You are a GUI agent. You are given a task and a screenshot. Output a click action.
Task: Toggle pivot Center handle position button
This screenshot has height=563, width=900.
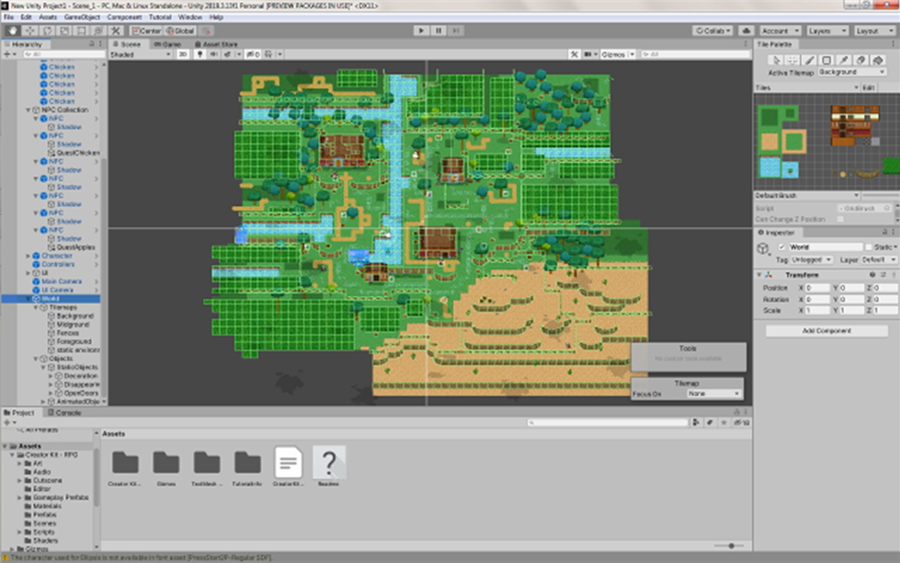click(x=146, y=30)
